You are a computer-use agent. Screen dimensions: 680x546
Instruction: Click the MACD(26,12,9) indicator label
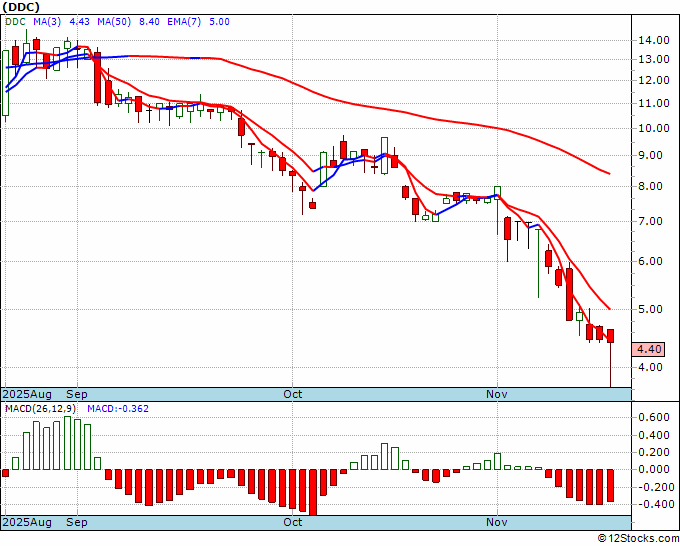click(x=40, y=409)
